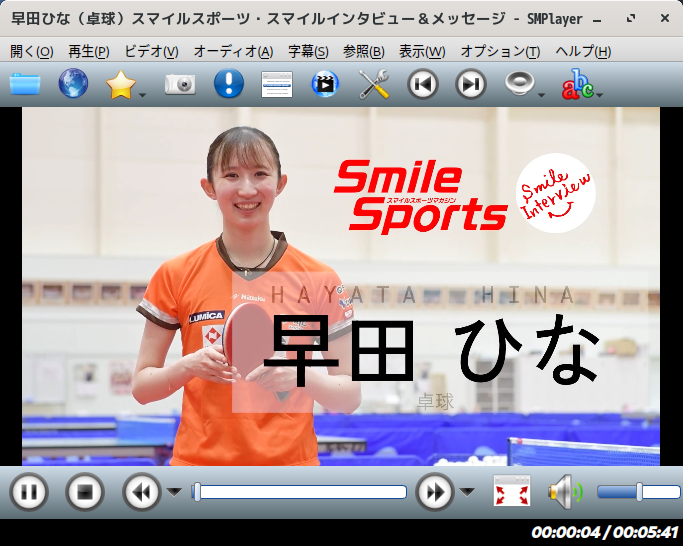Image resolution: width=683 pixels, height=546 pixels.
Task: Click the time display 00:00:04 / 00:05:41
Action: click(605, 532)
